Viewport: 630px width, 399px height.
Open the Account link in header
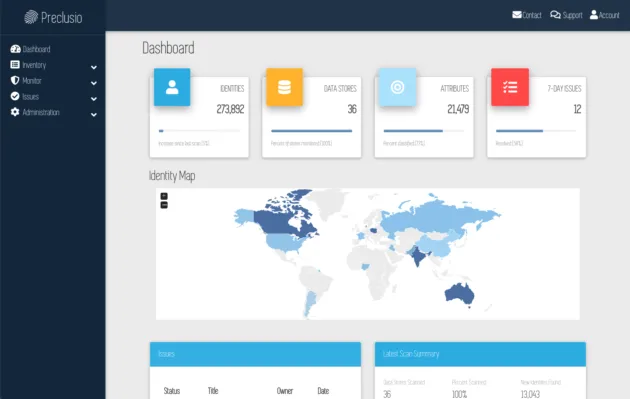coord(609,15)
